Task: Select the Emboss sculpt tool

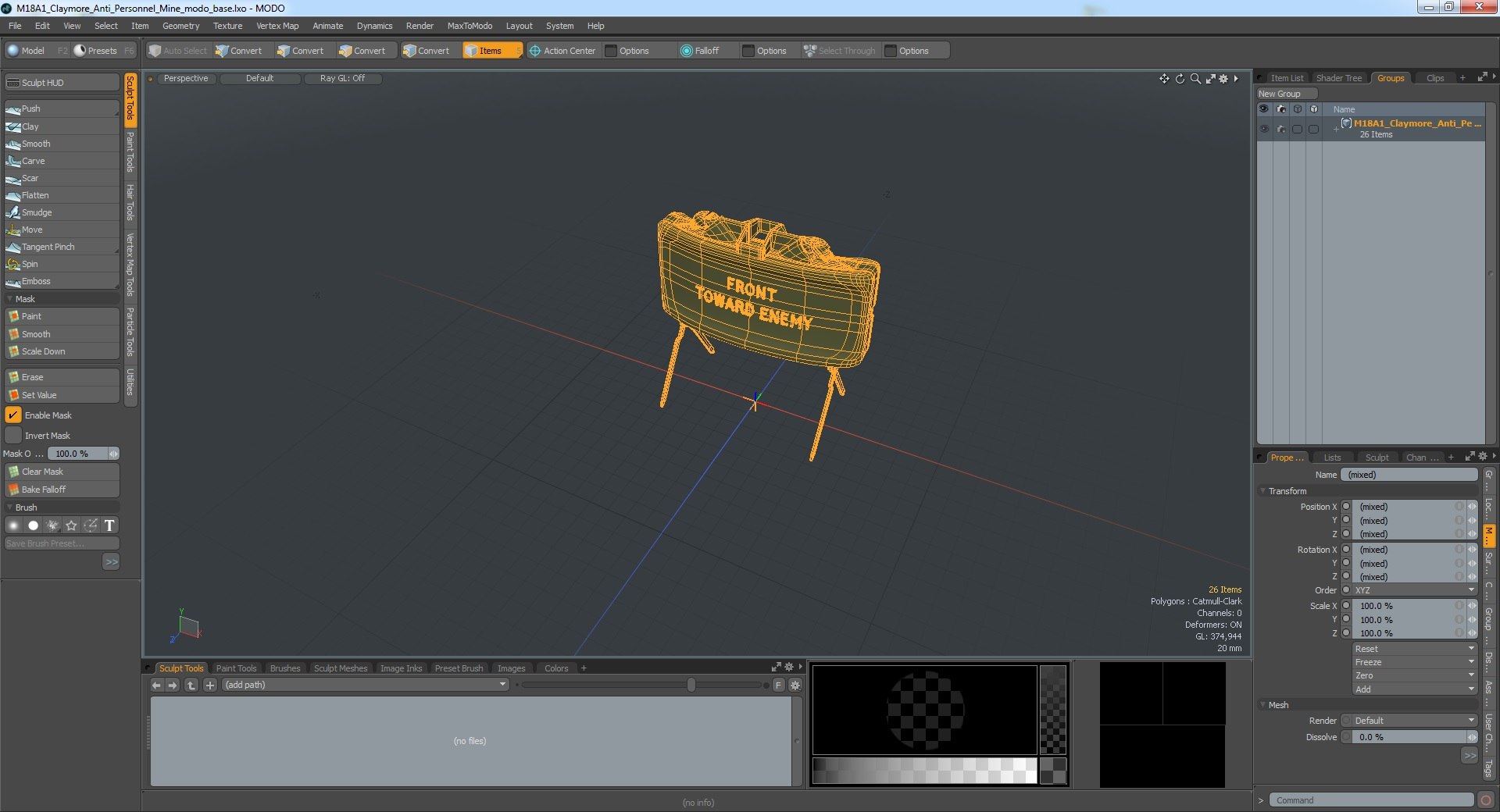Action: click(x=62, y=281)
